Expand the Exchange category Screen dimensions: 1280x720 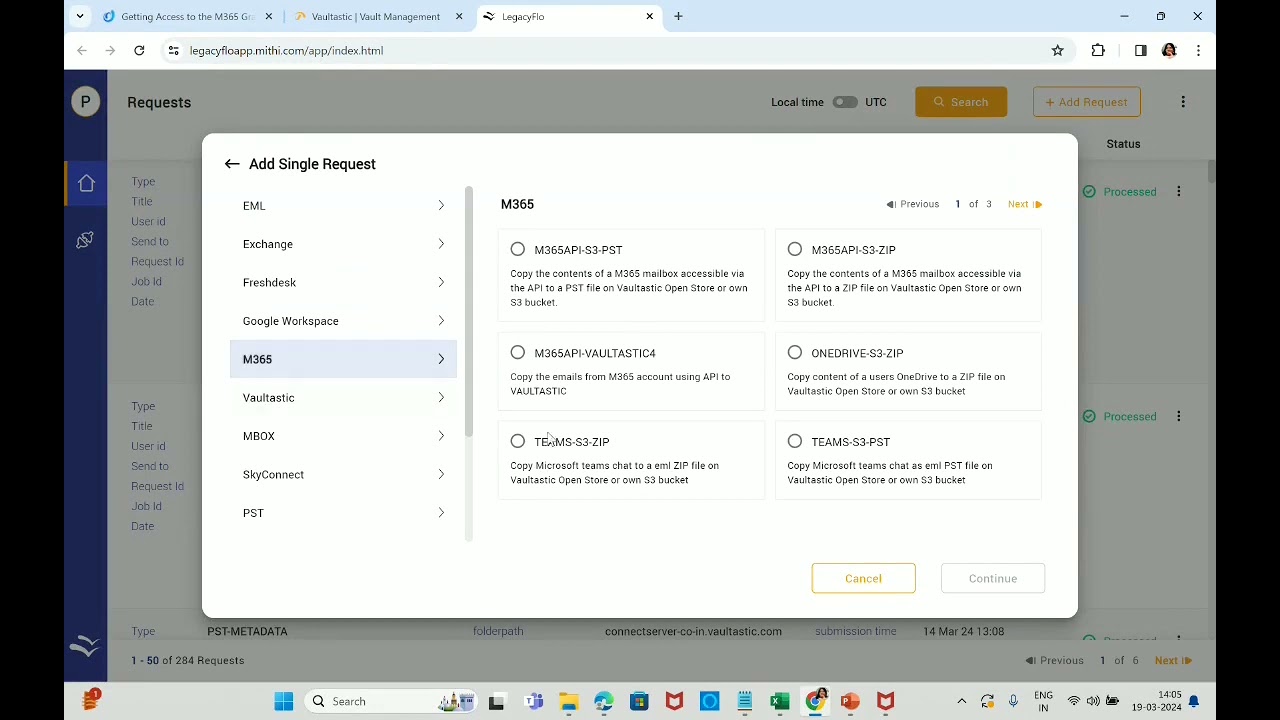[x=343, y=244]
